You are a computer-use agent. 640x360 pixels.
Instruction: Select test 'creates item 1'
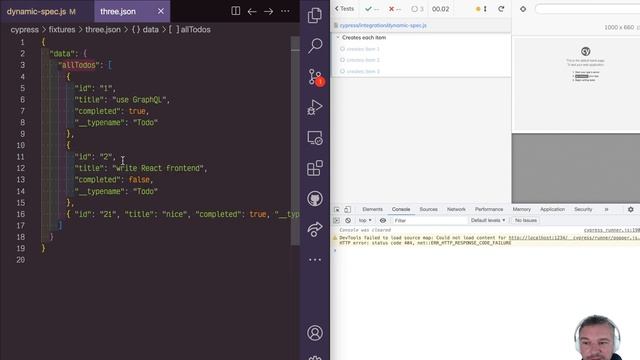pyautogui.click(x=363, y=49)
